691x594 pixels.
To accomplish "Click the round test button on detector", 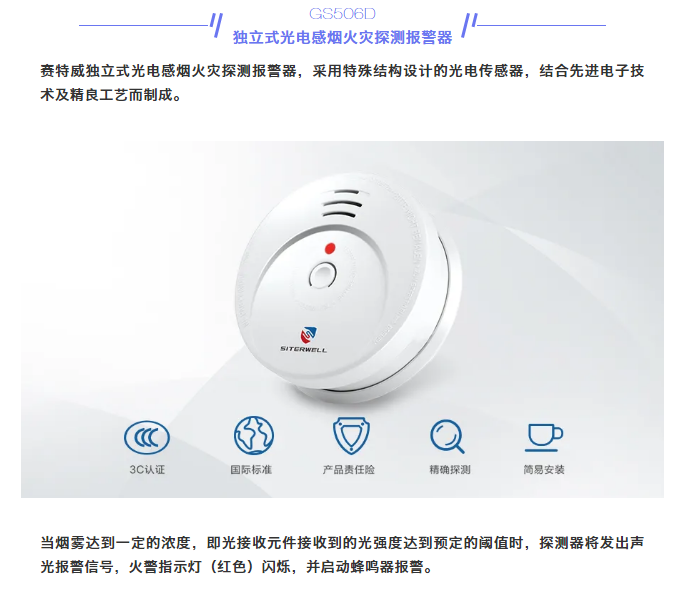I will coord(323,276).
